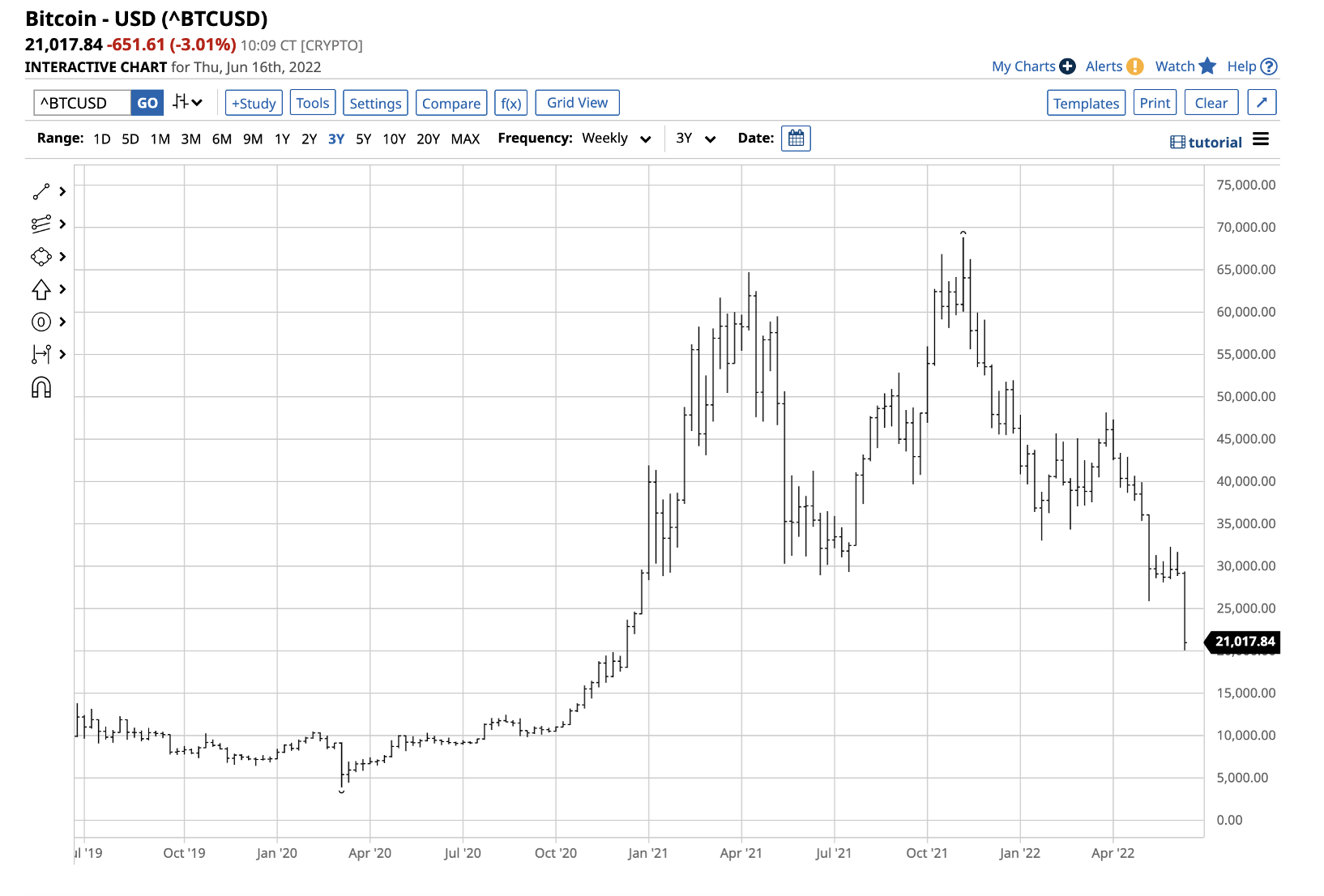Viewport: 1324px width, 896px height.
Task: Click the expand chart popout icon
Action: (1262, 103)
